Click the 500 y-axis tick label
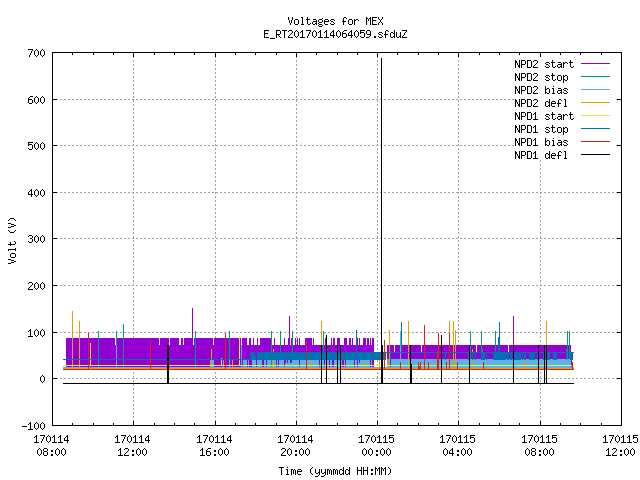The height and width of the screenshot is (480, 640). [36, 146]
